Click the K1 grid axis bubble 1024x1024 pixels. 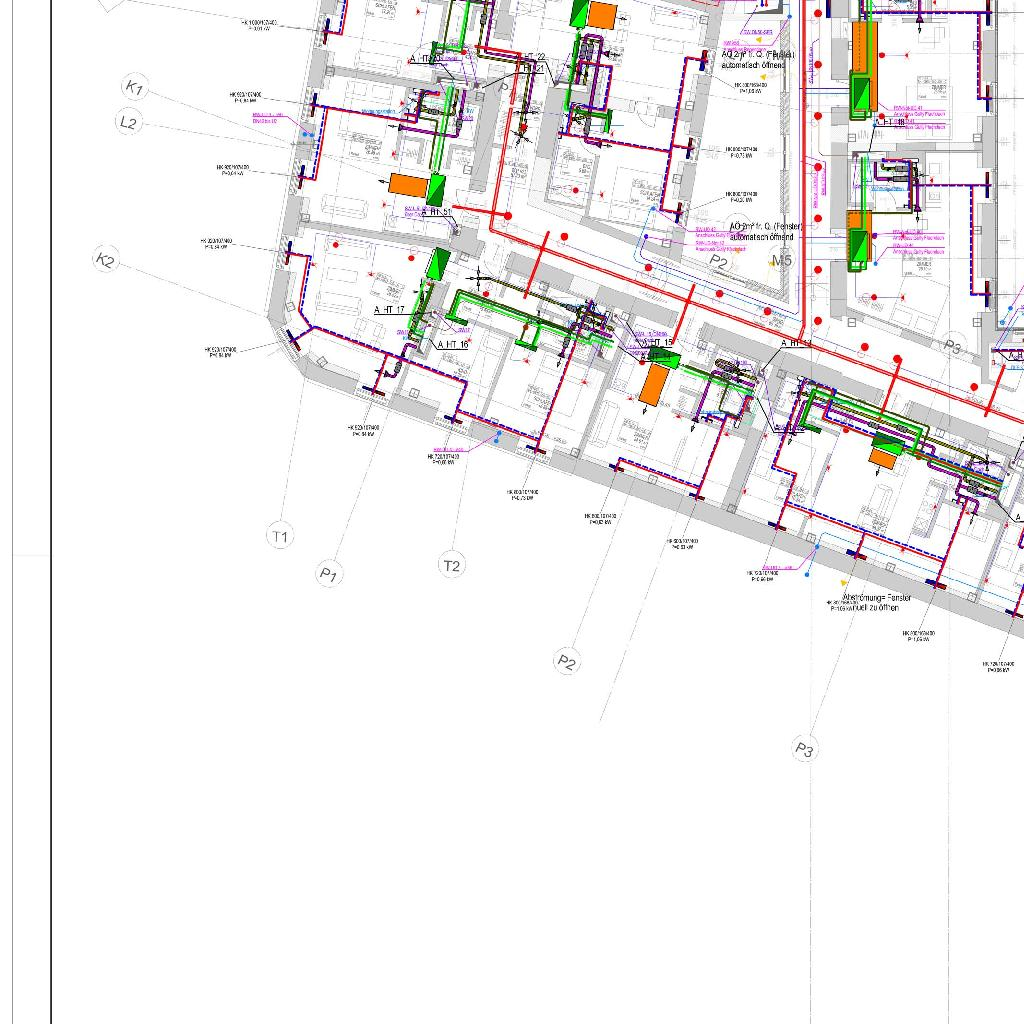(x=134, y=88)
